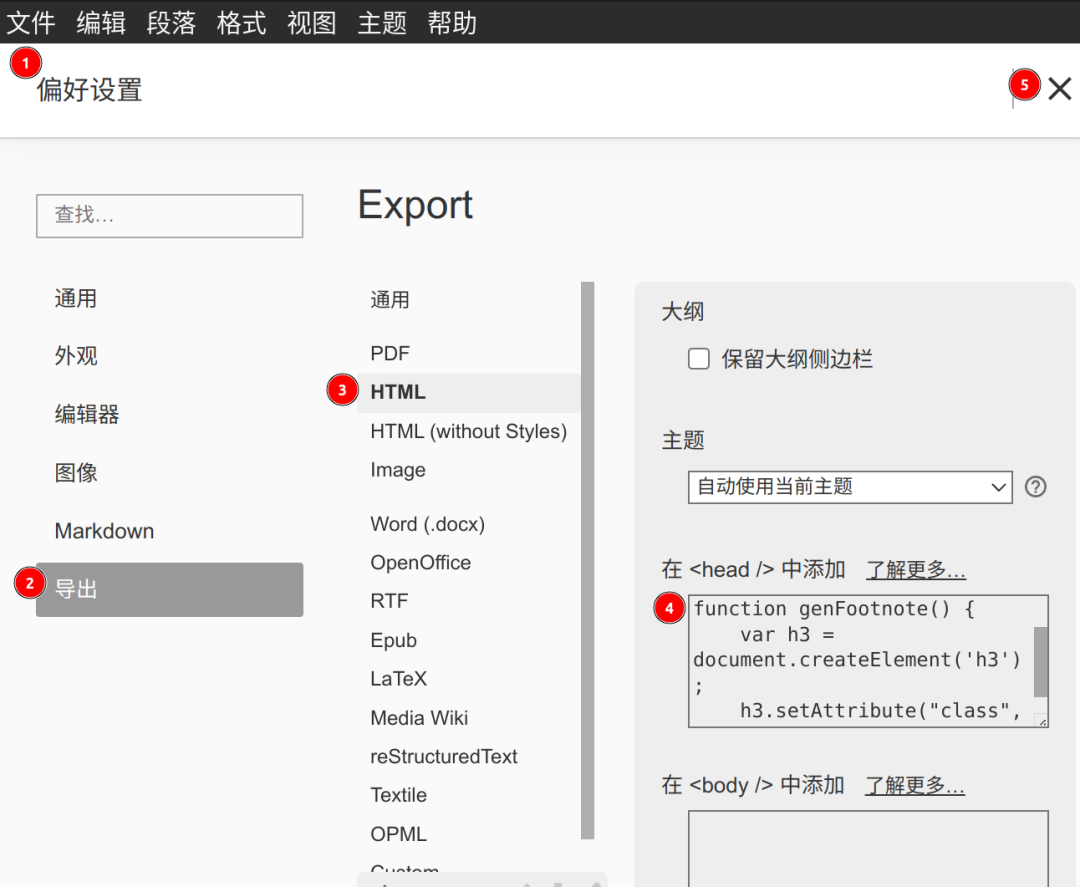Click 了解更多 link next to body section
Viewport: 1080px width, 887px height.
point(914,786)
